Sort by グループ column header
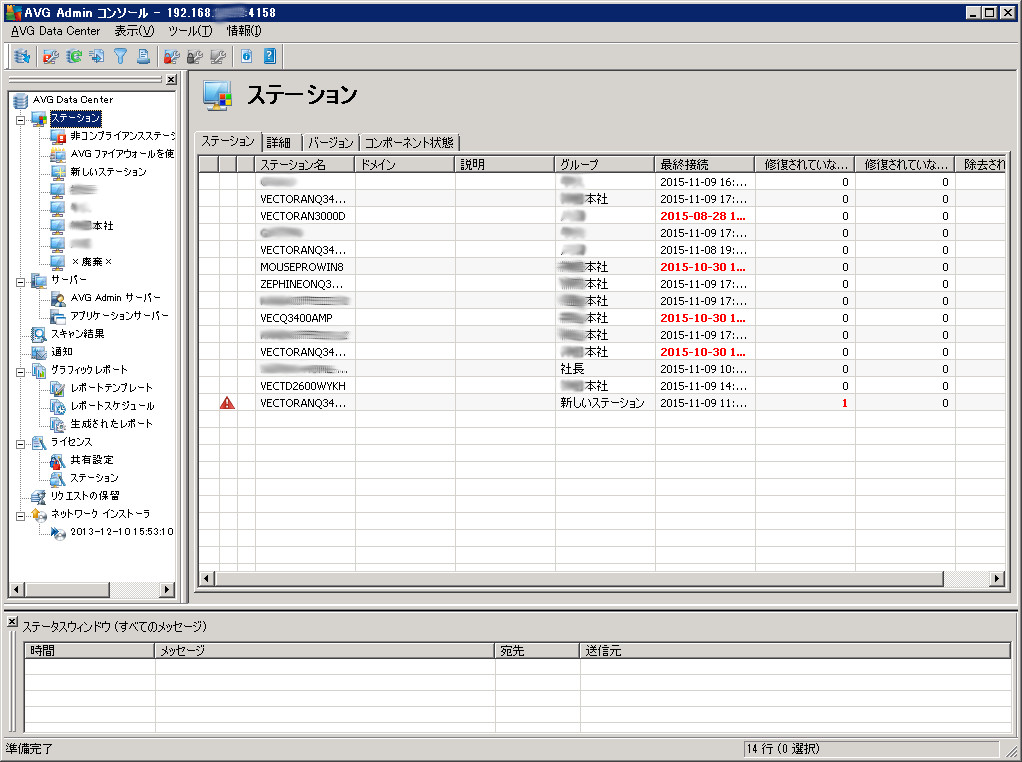The width and height of the screenshot is (1022, 762). (605, 164)
